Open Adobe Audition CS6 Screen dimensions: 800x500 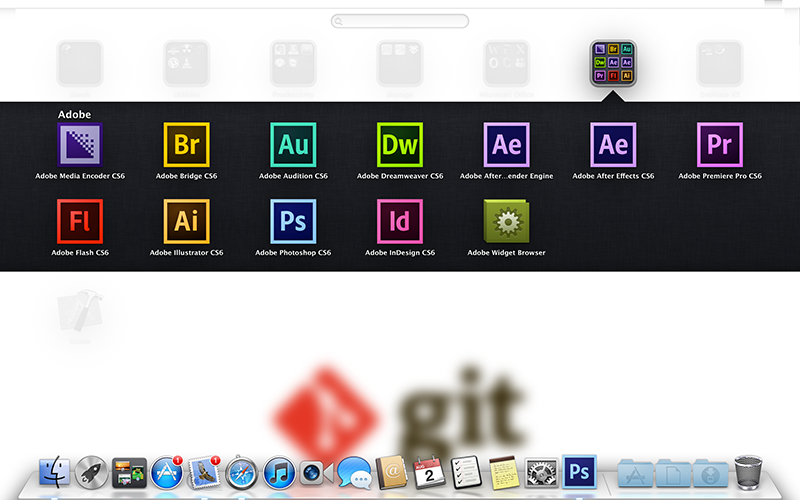[x=293, y=145]
